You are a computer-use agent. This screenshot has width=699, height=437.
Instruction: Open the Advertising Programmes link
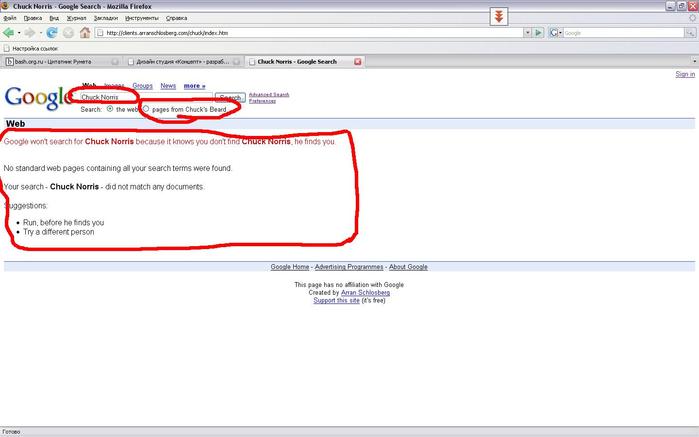[x=349, y=267]
